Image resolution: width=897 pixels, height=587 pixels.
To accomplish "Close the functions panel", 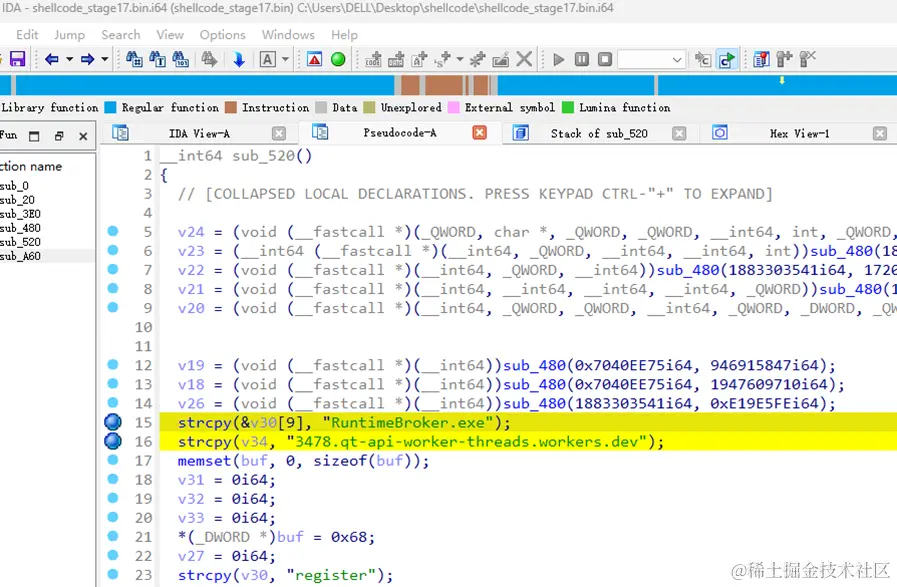I will (x=83, y=136).
